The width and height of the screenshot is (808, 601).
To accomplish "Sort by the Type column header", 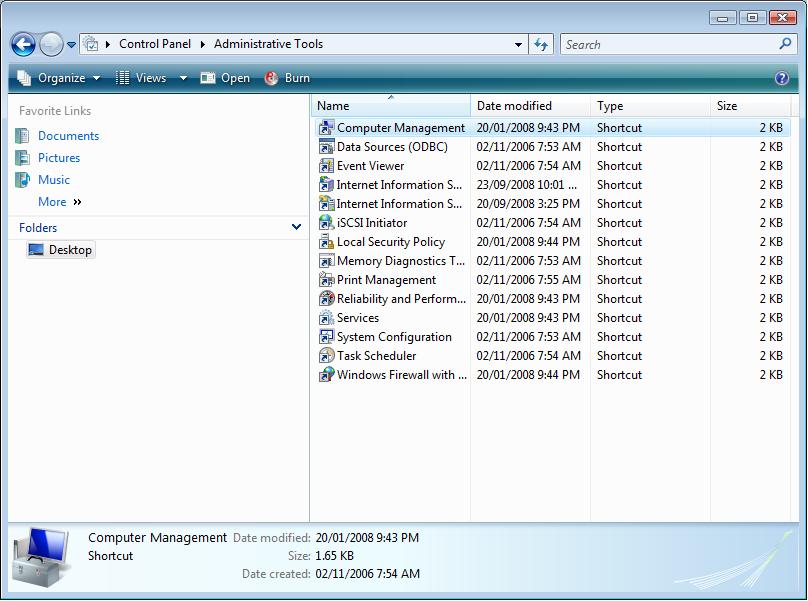I will click(650, 106).
